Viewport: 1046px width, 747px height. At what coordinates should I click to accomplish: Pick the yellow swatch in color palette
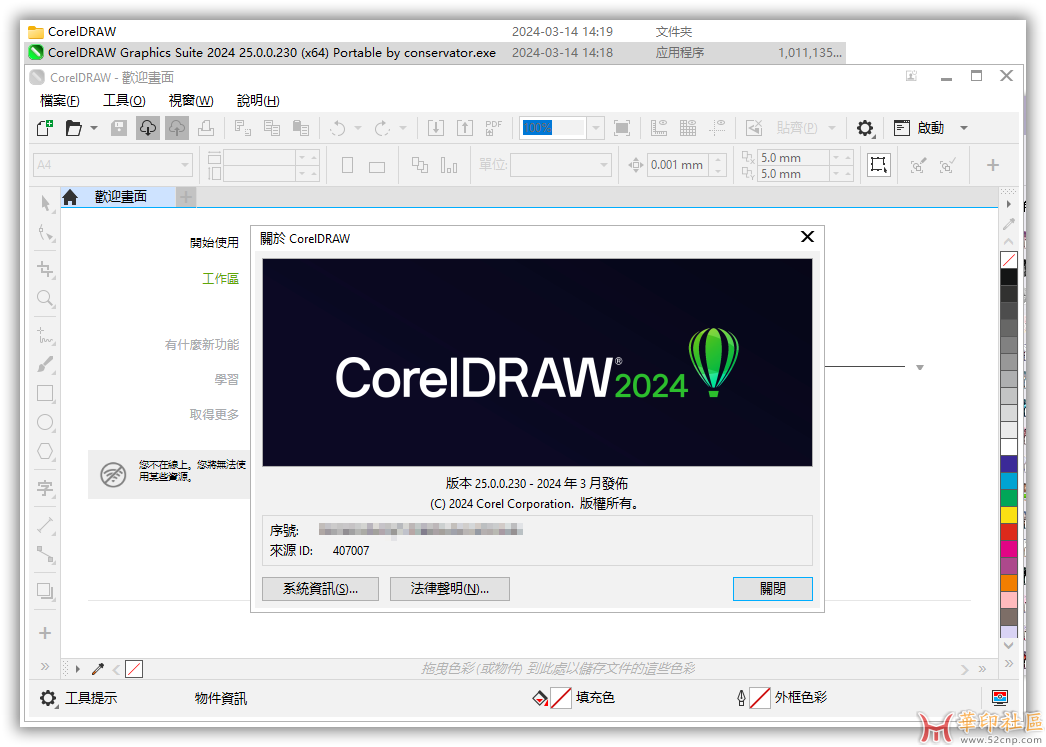coord(1009,515)
